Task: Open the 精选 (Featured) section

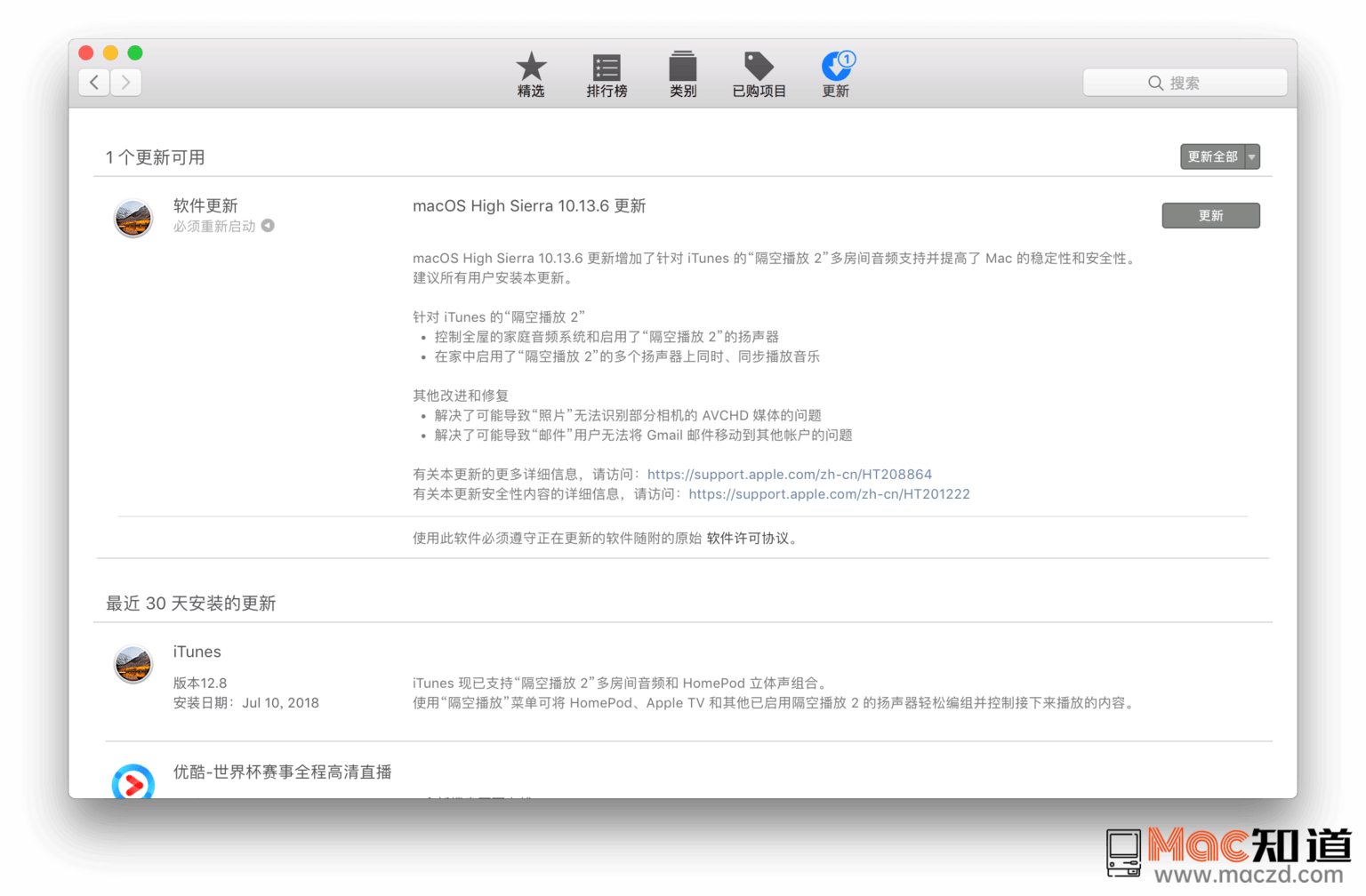Action: pos(531,75)
